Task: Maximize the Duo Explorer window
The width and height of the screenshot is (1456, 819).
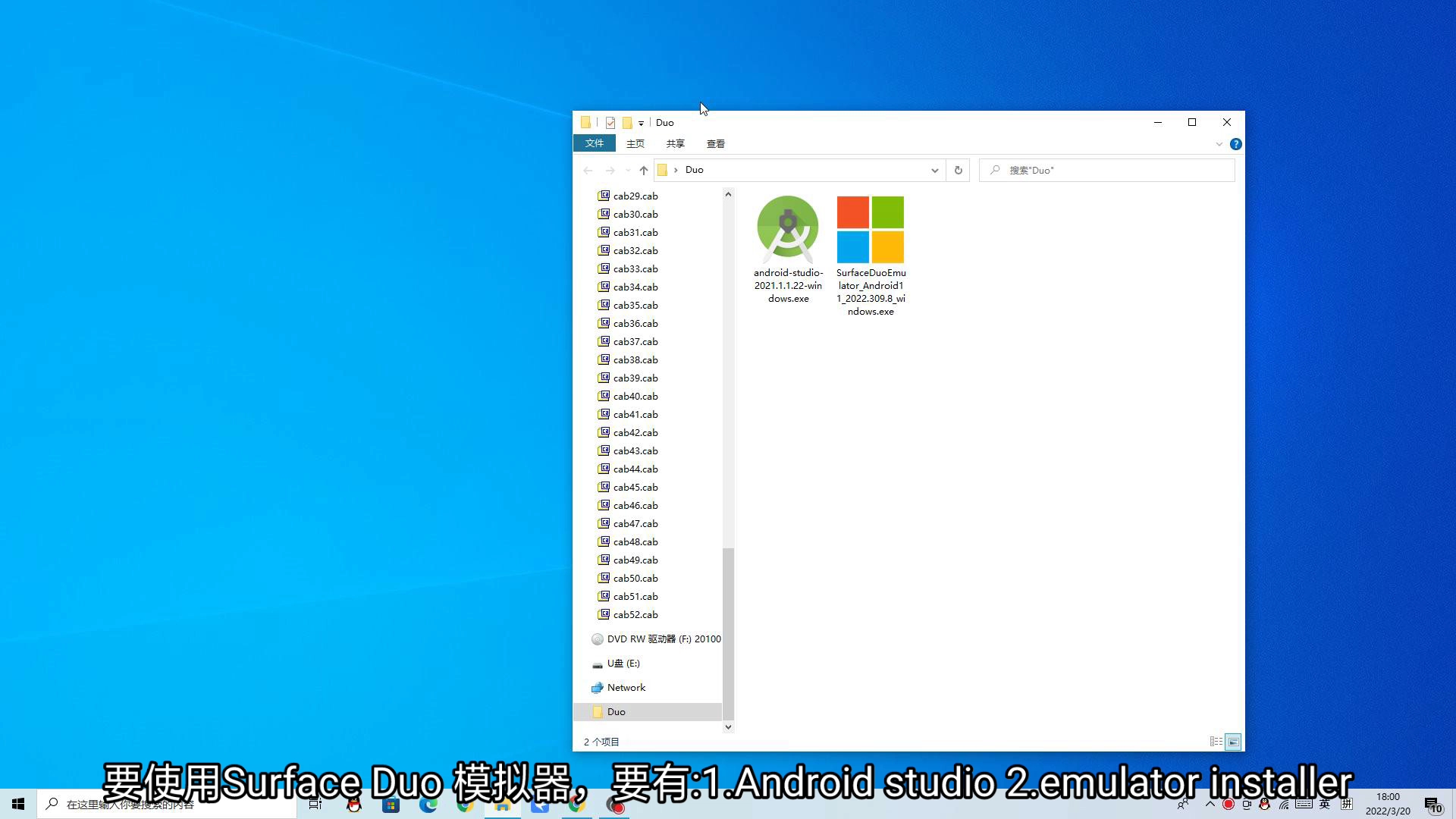Action: (x=1192, y=122)
